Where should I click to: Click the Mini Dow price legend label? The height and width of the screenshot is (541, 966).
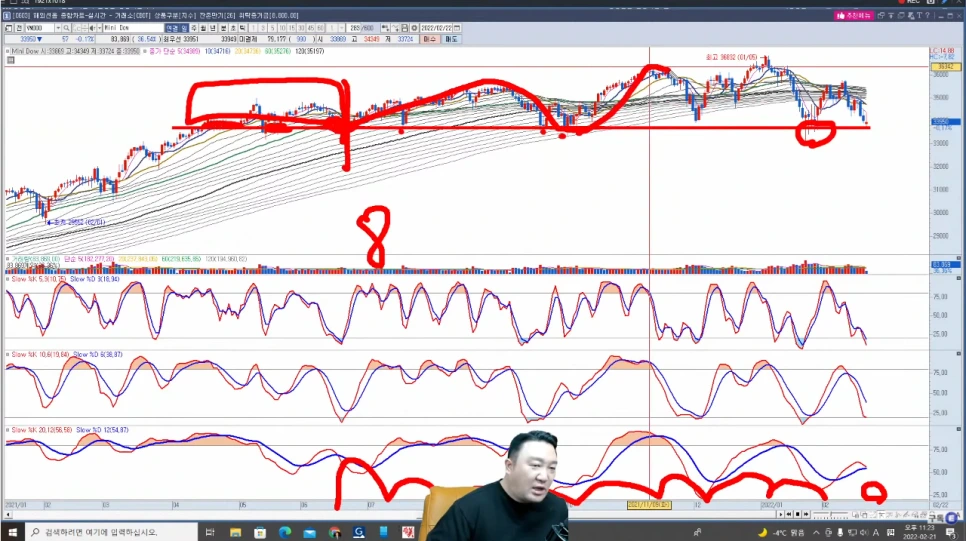click(75, 51)
